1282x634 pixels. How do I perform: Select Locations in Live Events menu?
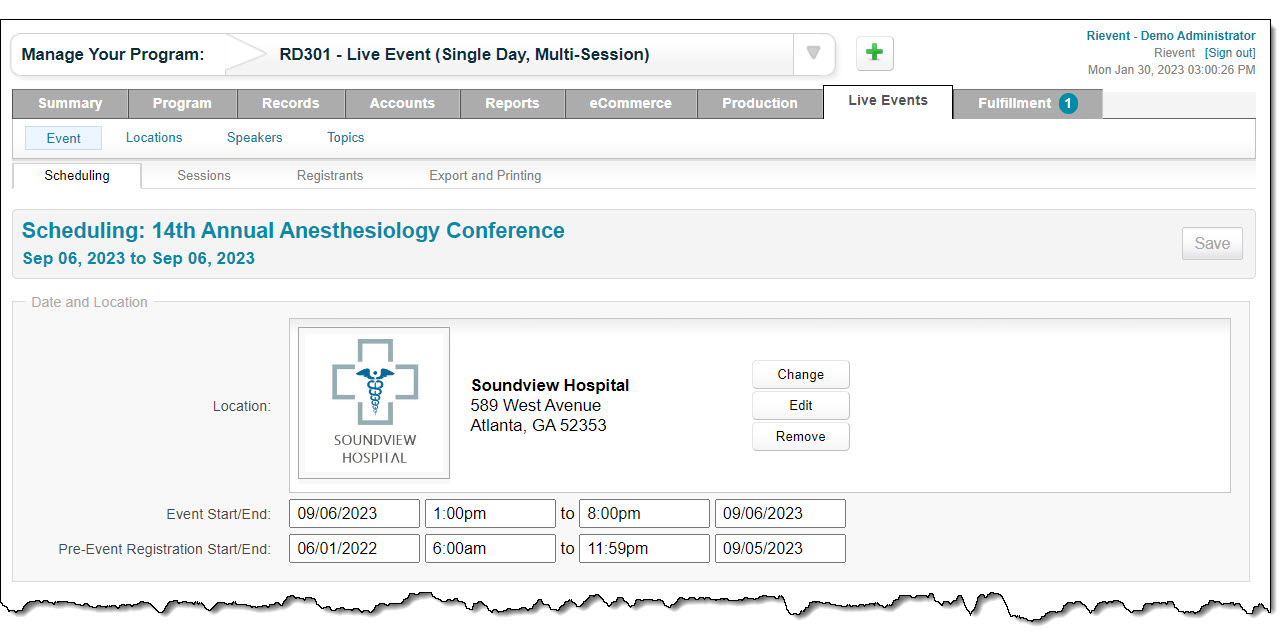coord(154,138)
